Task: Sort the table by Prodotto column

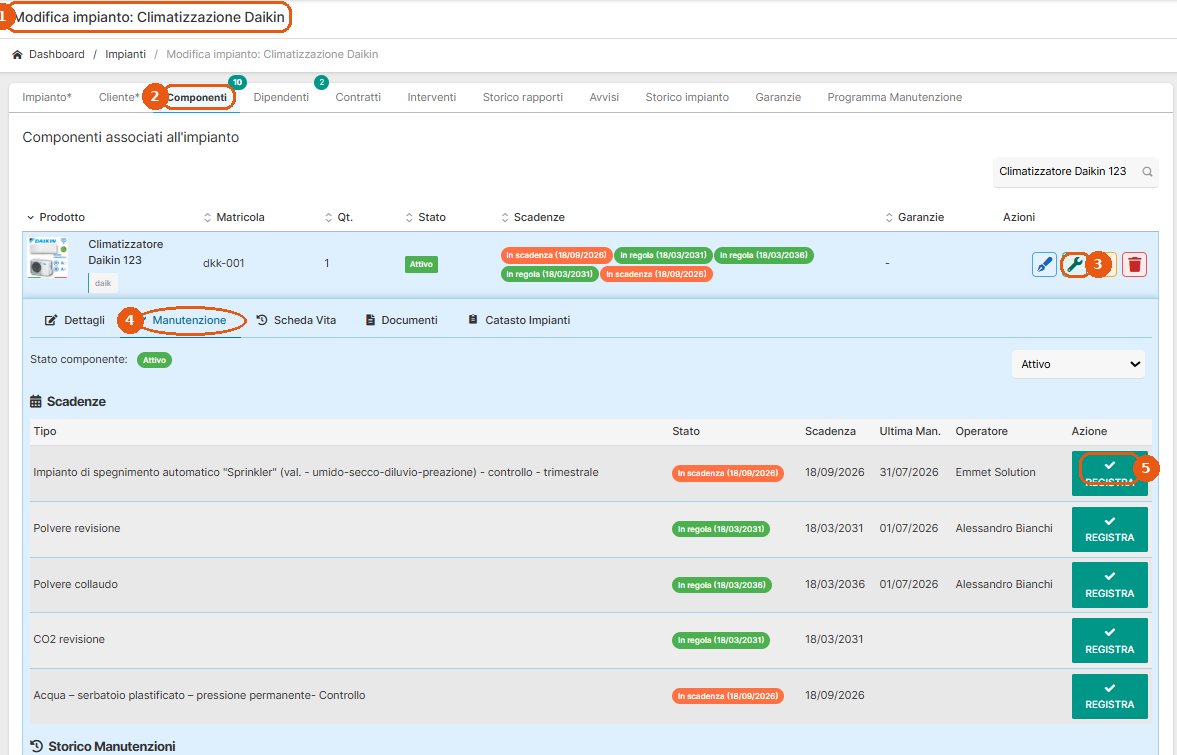Action: click(56, 217)
